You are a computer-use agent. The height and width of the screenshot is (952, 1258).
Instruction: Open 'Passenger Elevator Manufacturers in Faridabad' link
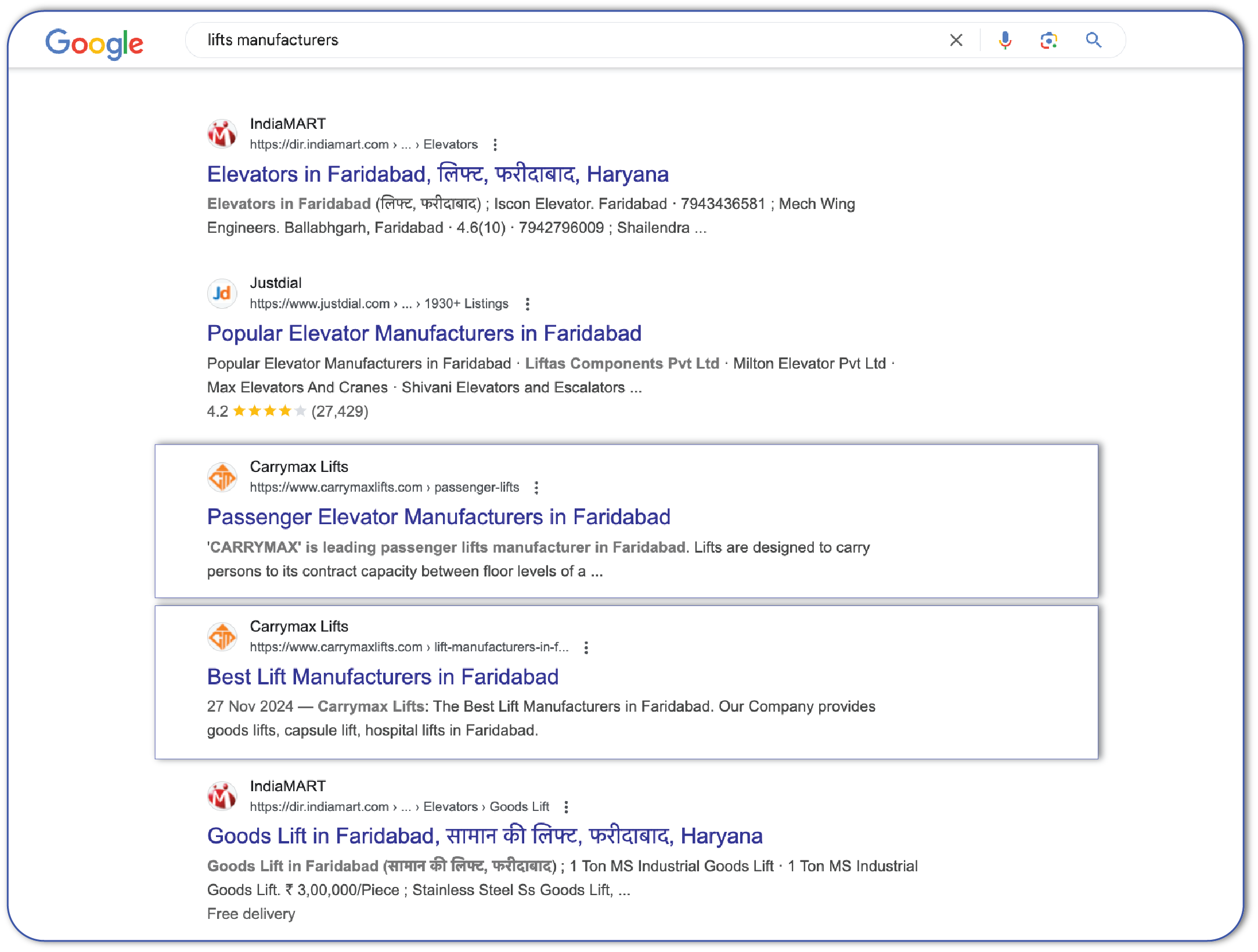click(x=439, y=517)
